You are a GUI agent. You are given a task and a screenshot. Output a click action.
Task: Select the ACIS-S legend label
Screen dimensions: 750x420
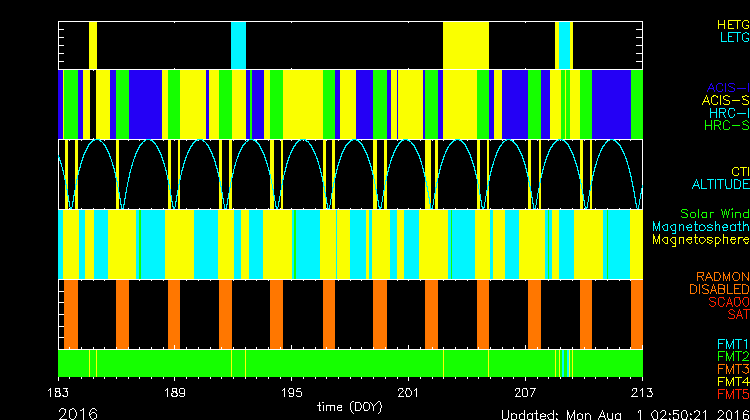click(725, 100)
